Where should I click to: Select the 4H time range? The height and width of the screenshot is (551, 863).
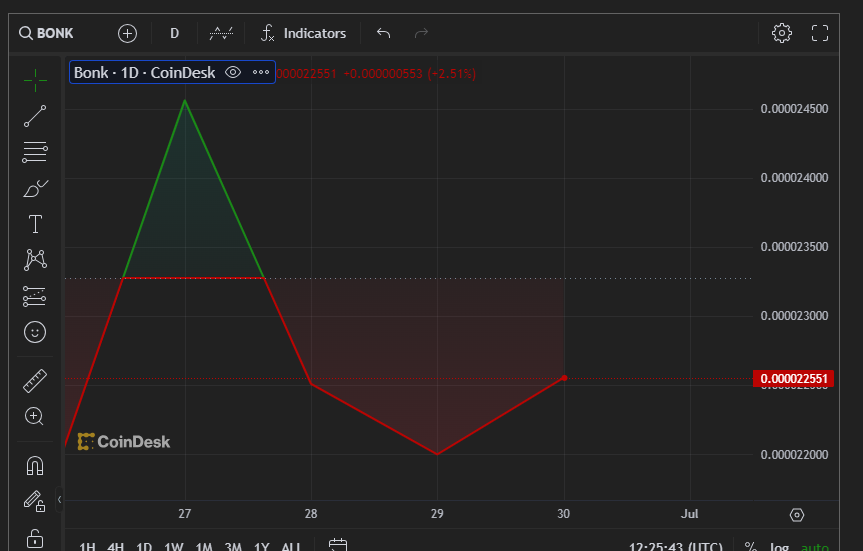(x=116, y=547)
